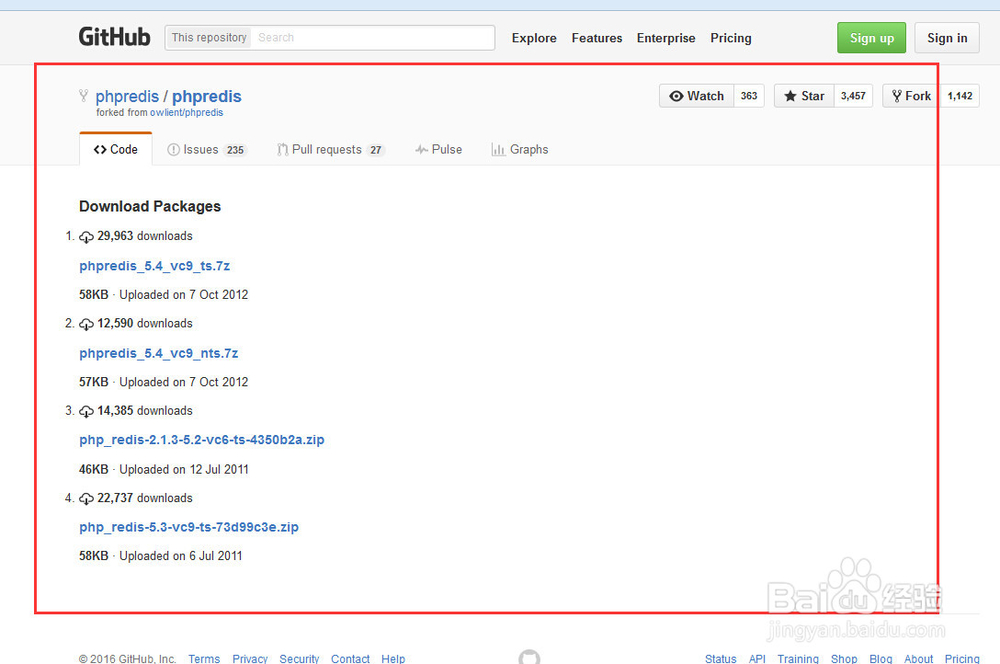Click download cloud icon for 14,385 downloads
The height and width of the screenshot is (664, 1000).
tap(86, 411)
